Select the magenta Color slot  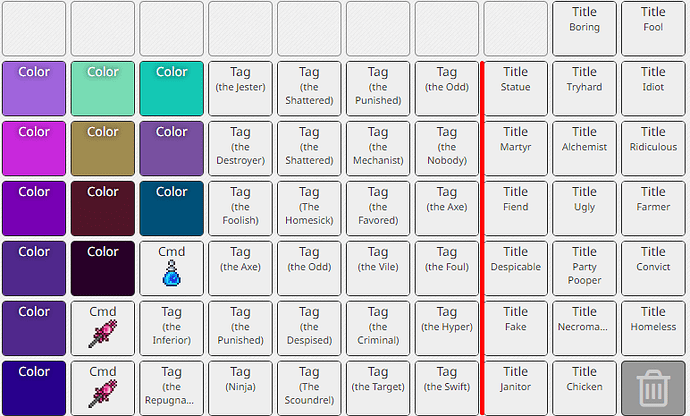(x=34, y=148)
